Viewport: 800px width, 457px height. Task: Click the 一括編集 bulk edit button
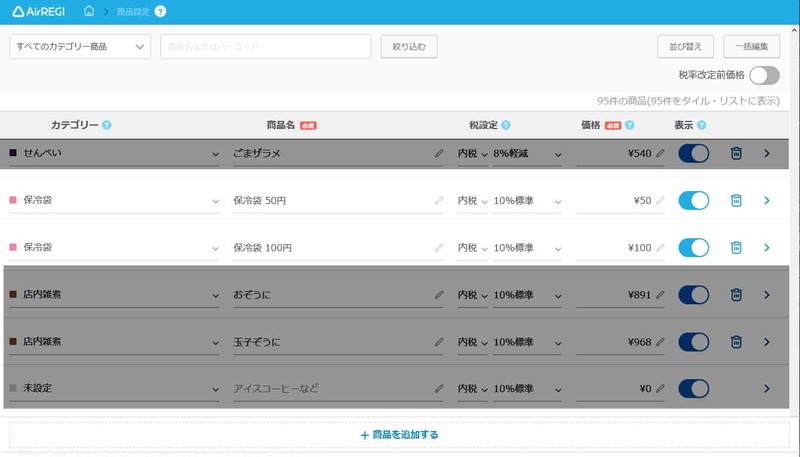click(x=752, y=46)
